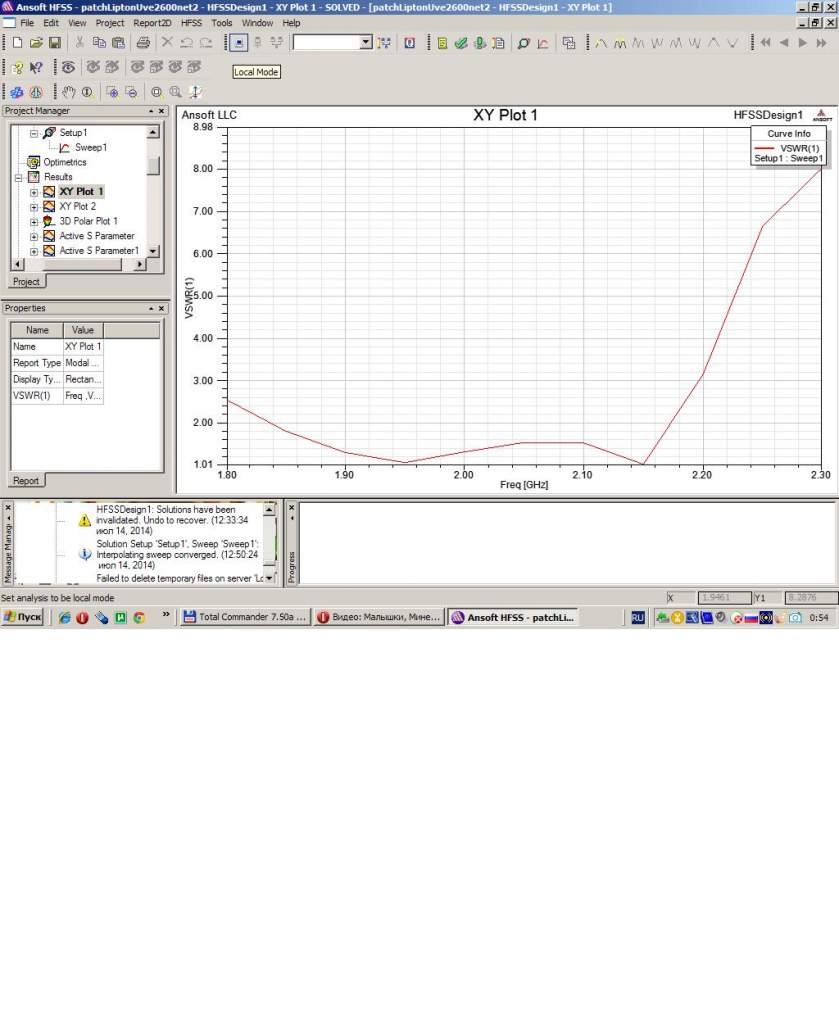
Task: Select the Pan hand tool
Action: point(69,92)
